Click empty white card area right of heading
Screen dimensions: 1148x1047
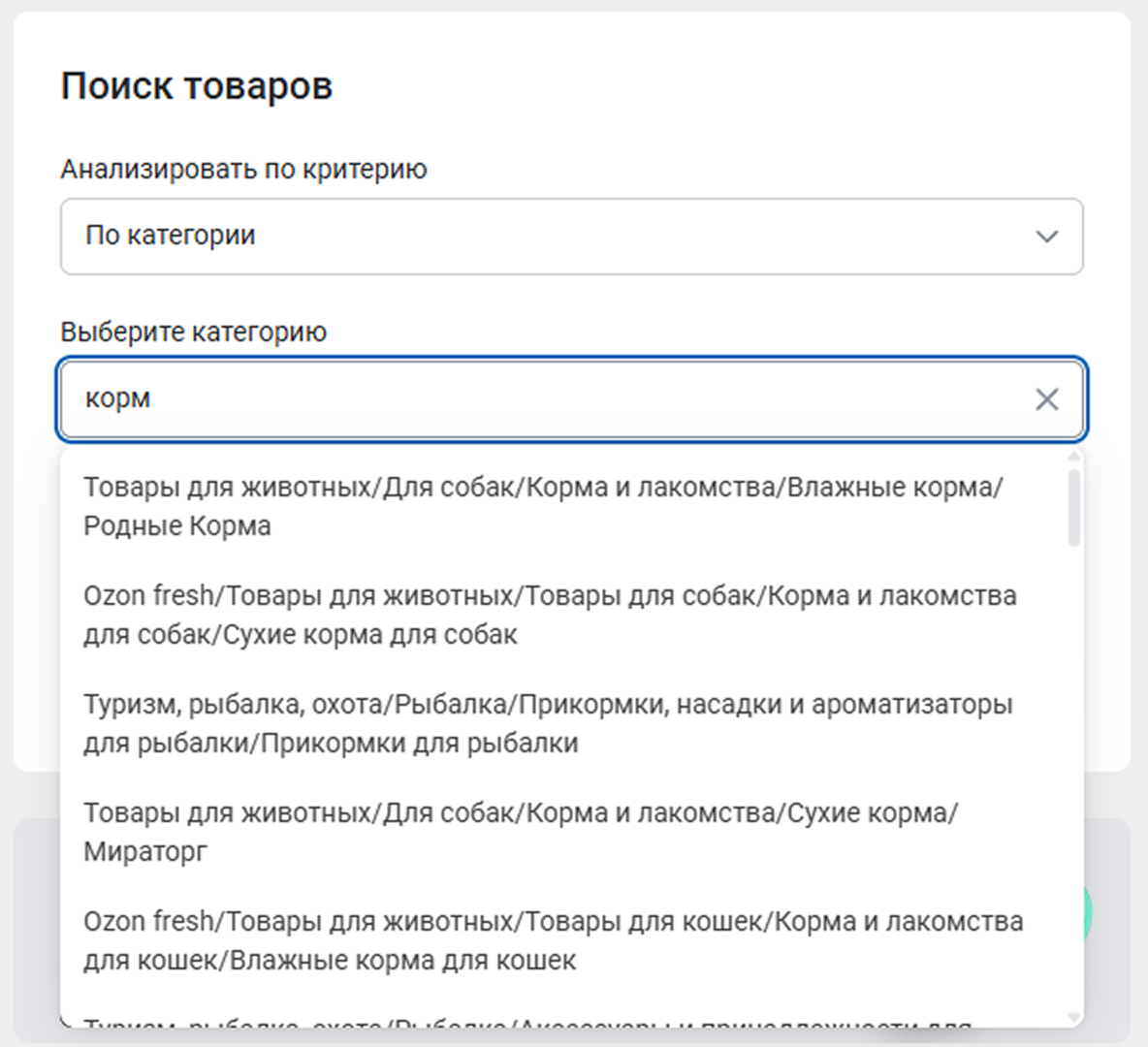(727, 87)
